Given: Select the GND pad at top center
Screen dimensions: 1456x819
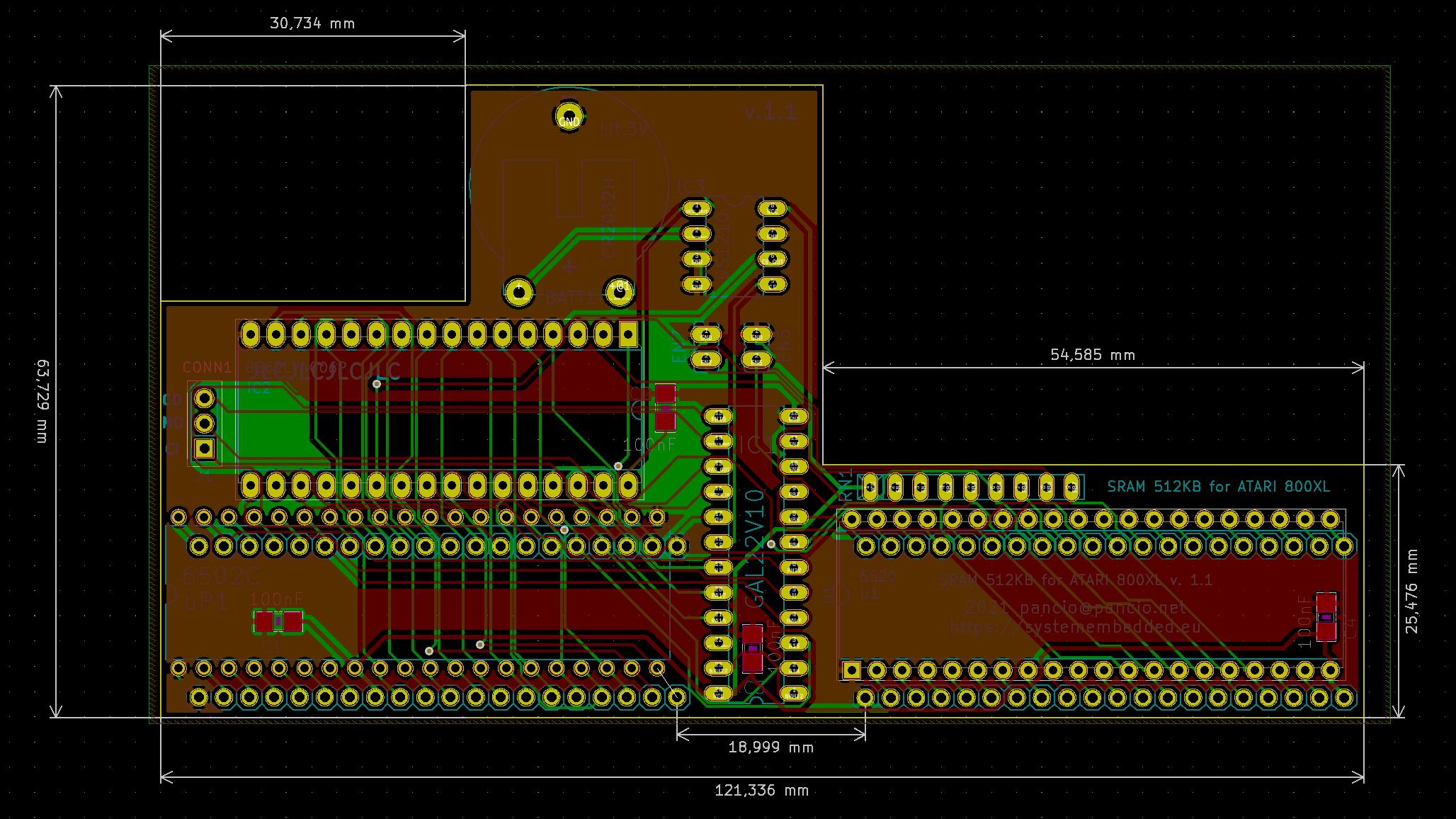Looking at the screenshot, I should coord(568,115).
